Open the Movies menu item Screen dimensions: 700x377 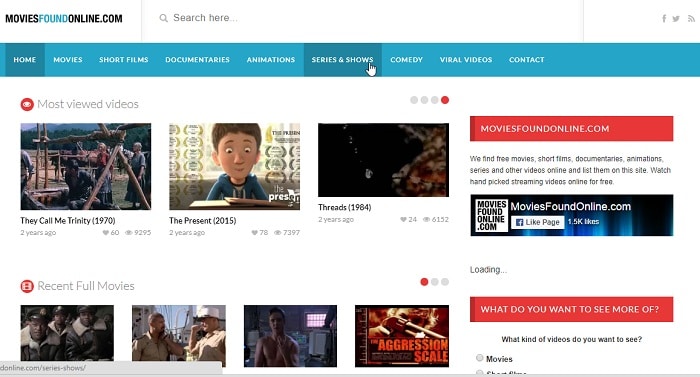[x=68, y=60]
